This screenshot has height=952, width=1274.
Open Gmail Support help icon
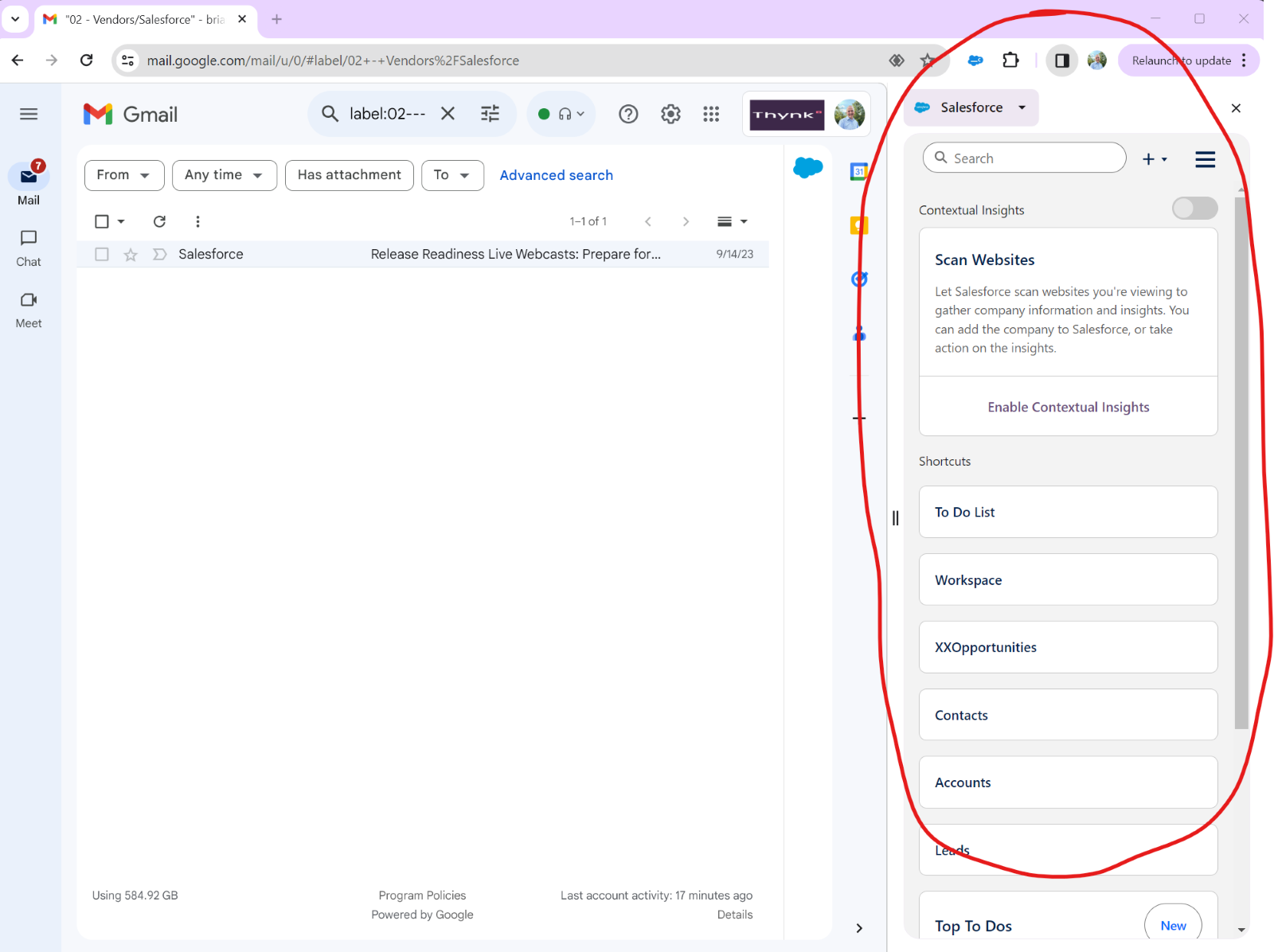(x=628, y=115)
